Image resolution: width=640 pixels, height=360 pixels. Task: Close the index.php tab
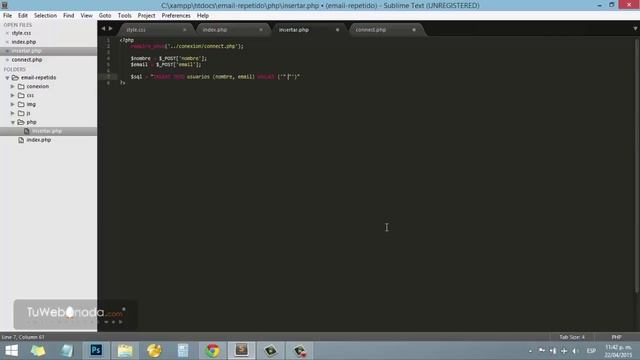[261, 30]
